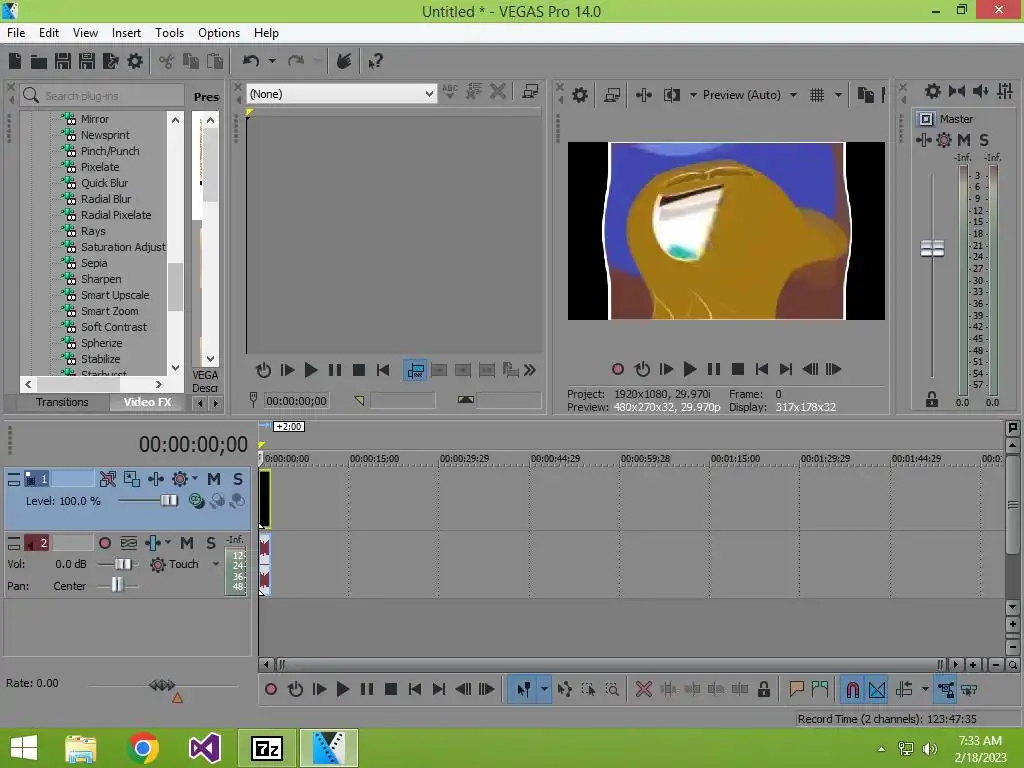Viewport: 1024px width, 768px height.
Task: Open overlays grid icon in preview
Action: (x=817, y=95)
